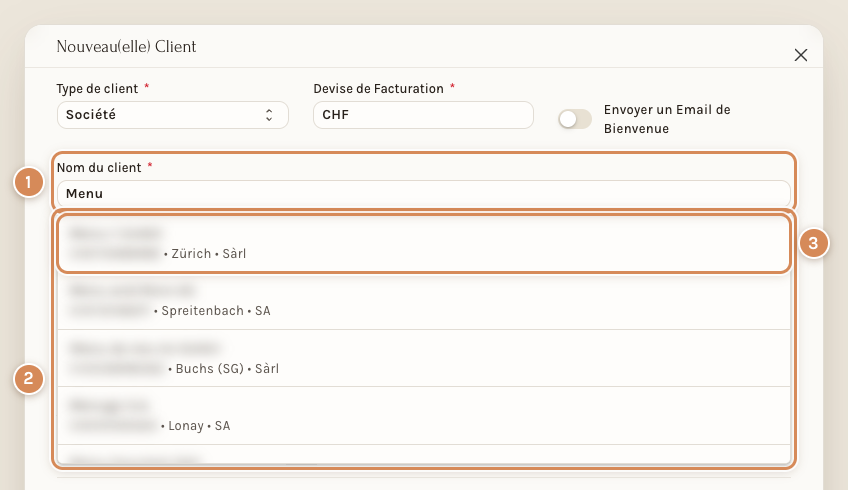Select the Spreitenbach SA suggestion

(x=423, y=301)
